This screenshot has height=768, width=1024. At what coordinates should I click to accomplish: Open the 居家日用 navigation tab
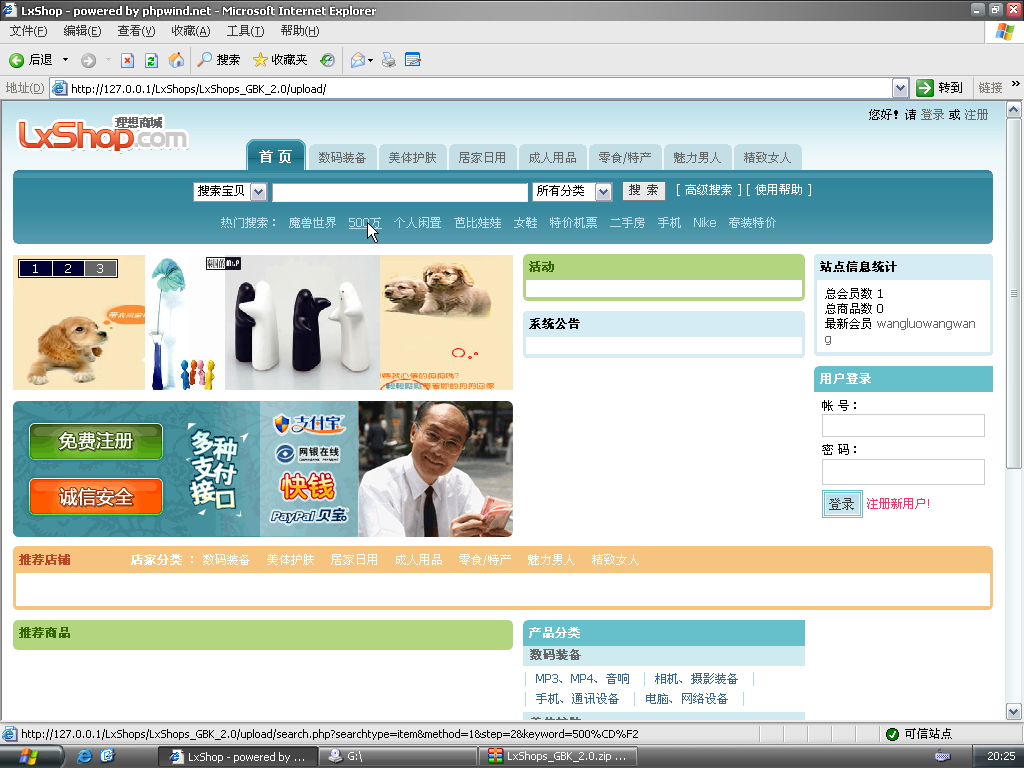click(482, 157)
